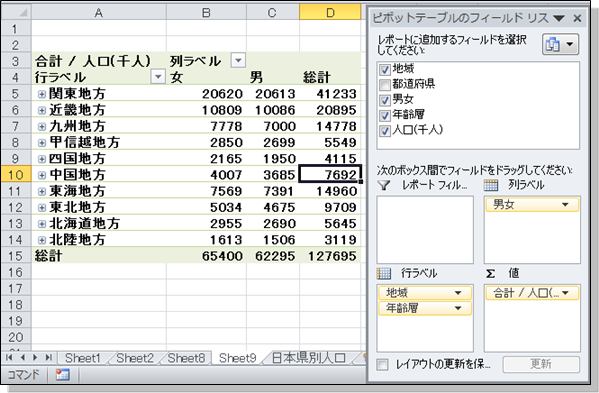The width and height of the screenshot is (599, 393).
Task: Expand the 四国地方 row group
Action: coord(42,159)
